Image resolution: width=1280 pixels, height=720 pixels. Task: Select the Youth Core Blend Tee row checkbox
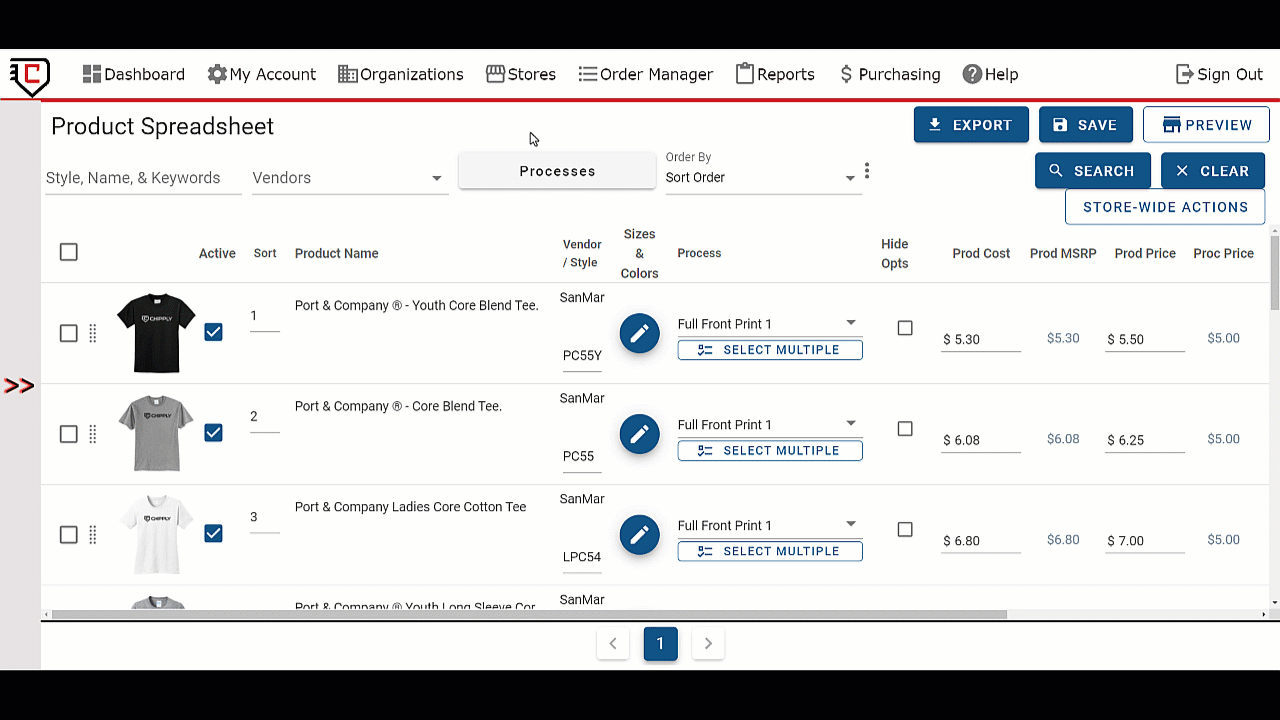[68, 333]
